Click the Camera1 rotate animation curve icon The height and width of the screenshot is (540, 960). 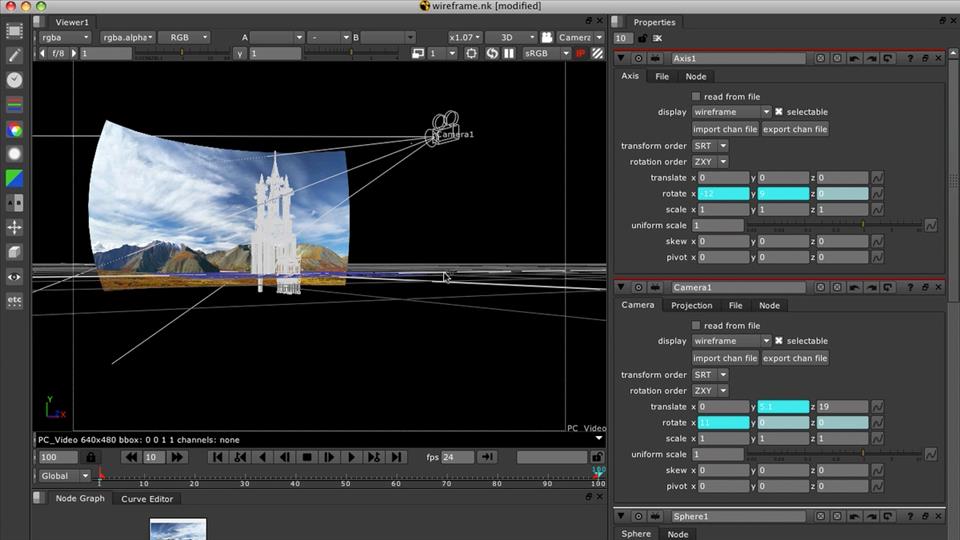coord(877,422)
